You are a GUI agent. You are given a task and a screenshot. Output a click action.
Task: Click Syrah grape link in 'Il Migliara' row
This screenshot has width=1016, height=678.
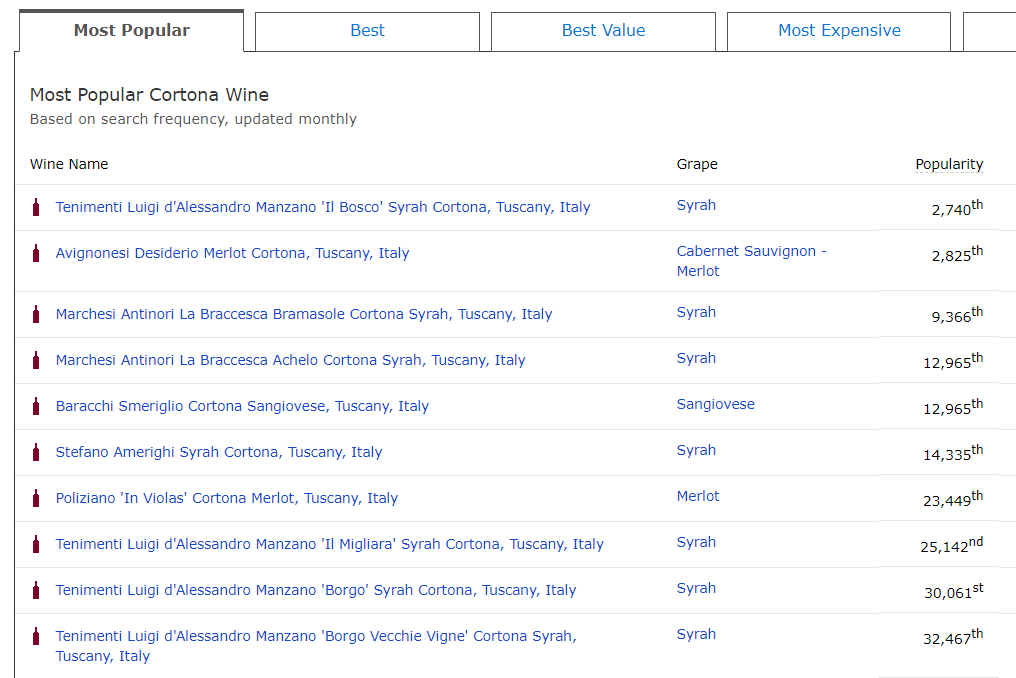(x=696, y=543)
